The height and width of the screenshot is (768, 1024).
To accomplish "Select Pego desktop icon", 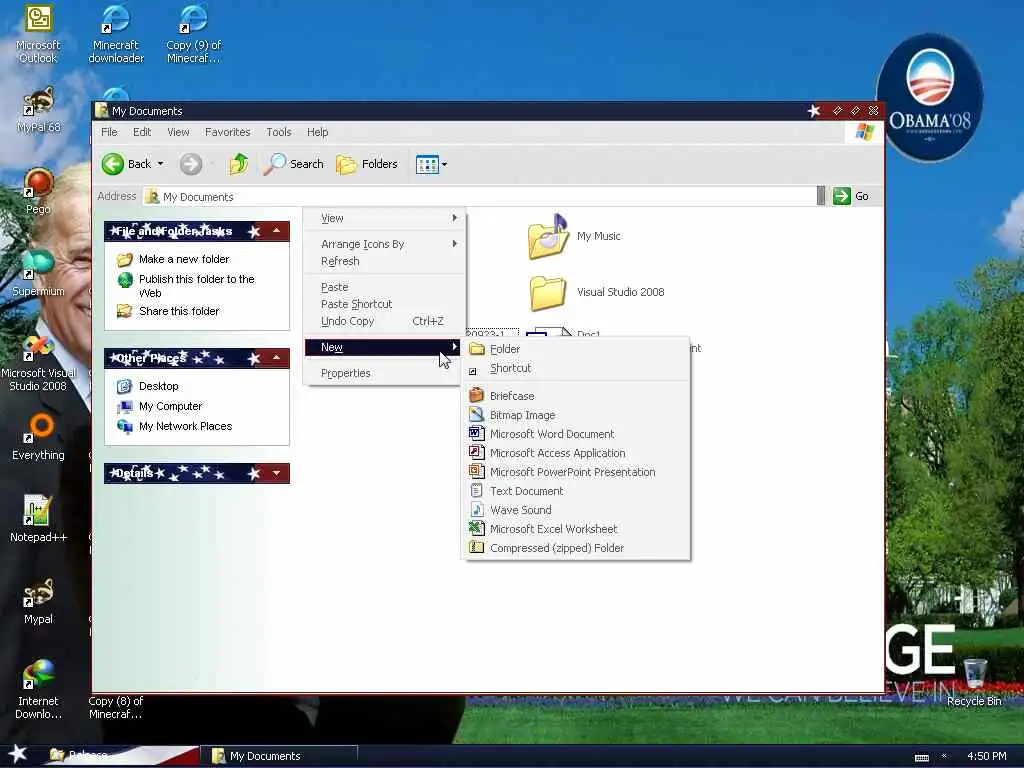I will click(38, 191).
